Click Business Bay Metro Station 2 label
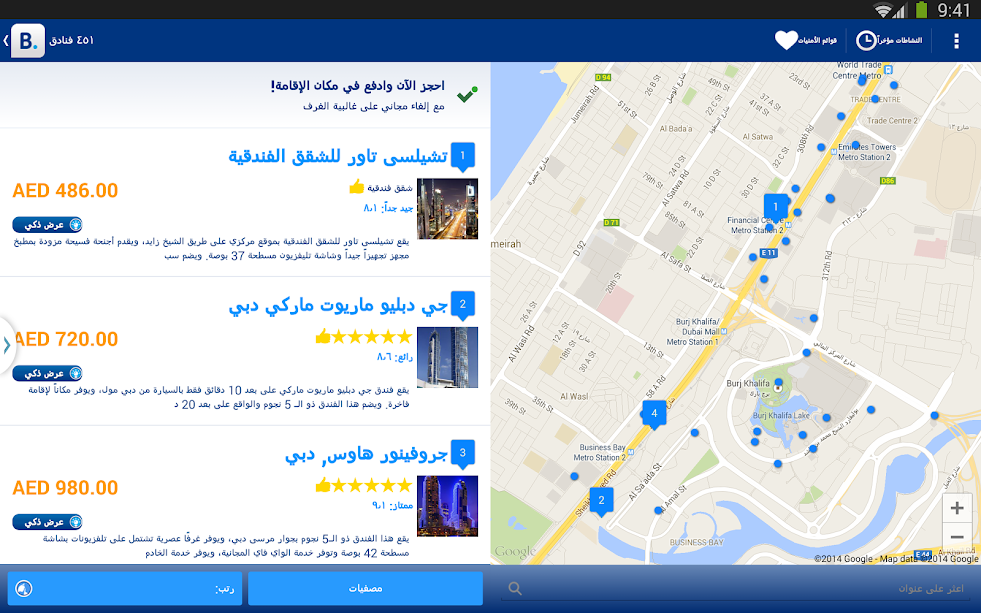981x613 pixels. coord(601,452)
